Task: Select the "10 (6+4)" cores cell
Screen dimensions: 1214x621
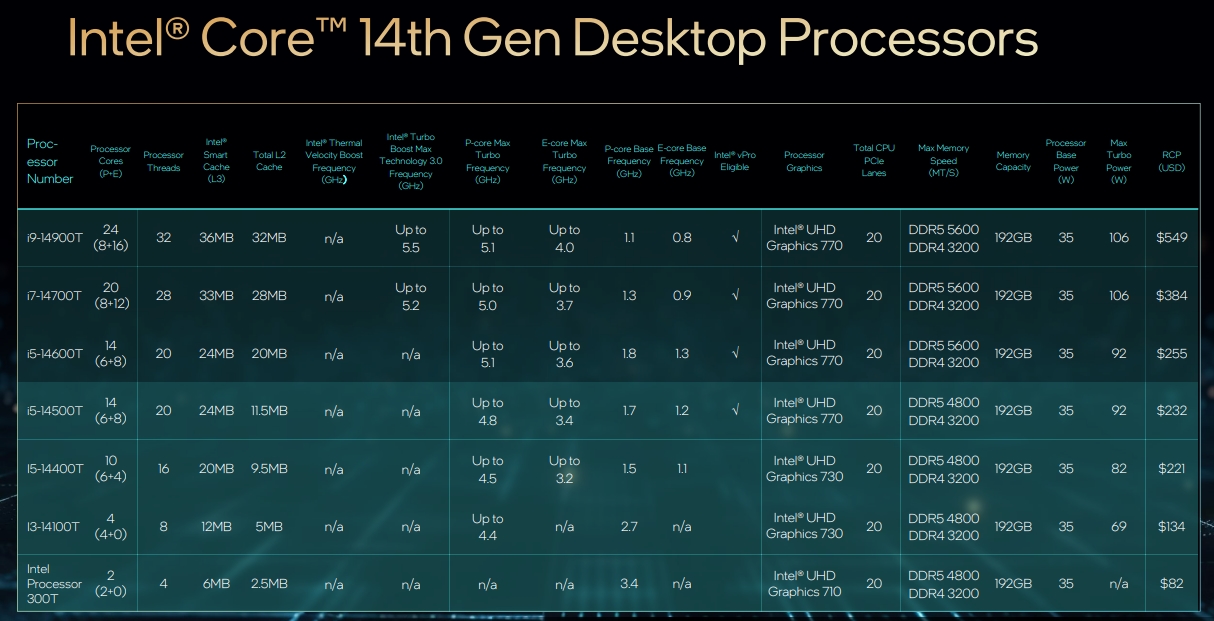Action: tap(110, 469)
